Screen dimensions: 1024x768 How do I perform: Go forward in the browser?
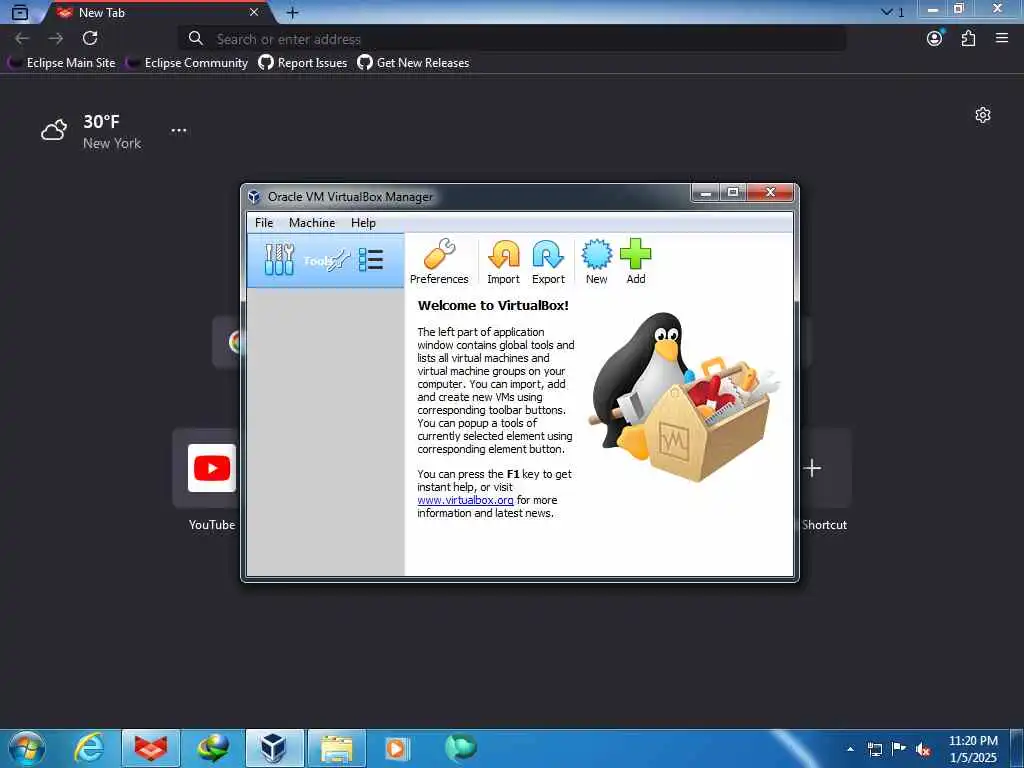coord(56,39)
